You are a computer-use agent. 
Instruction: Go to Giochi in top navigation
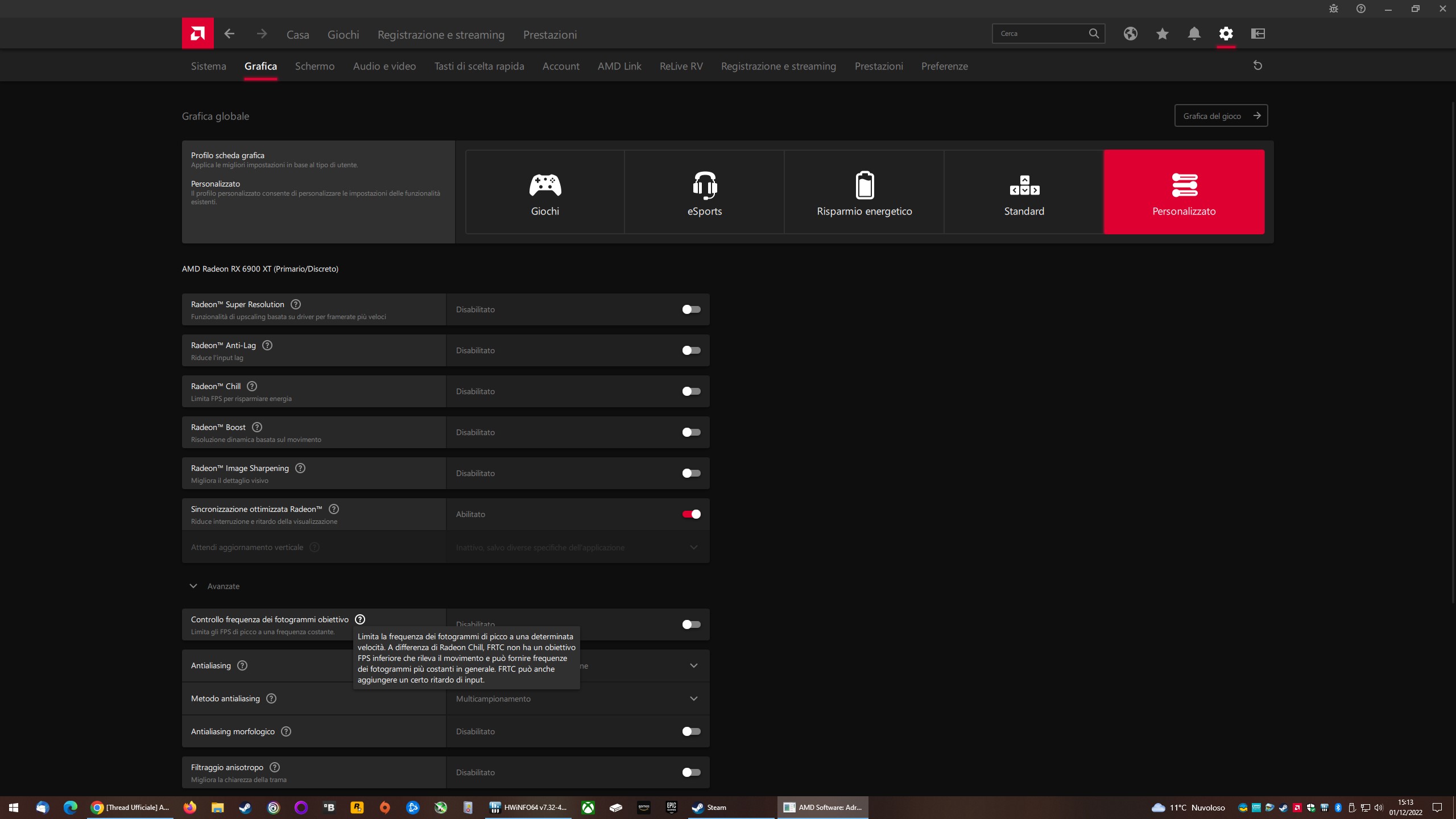pyautogui.click(x=343, y=34)
